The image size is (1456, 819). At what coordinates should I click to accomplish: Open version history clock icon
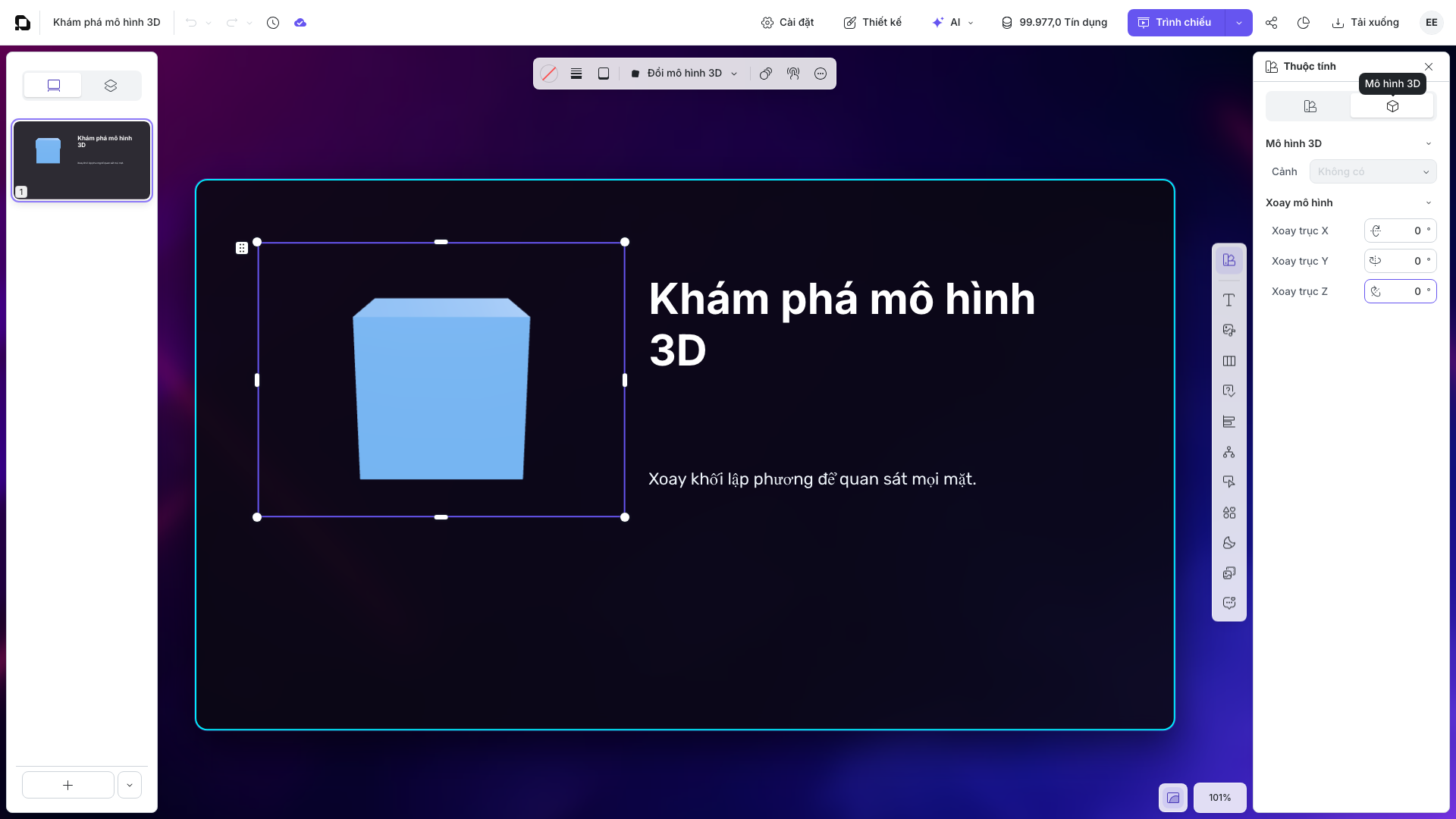(x=273, y=23)
